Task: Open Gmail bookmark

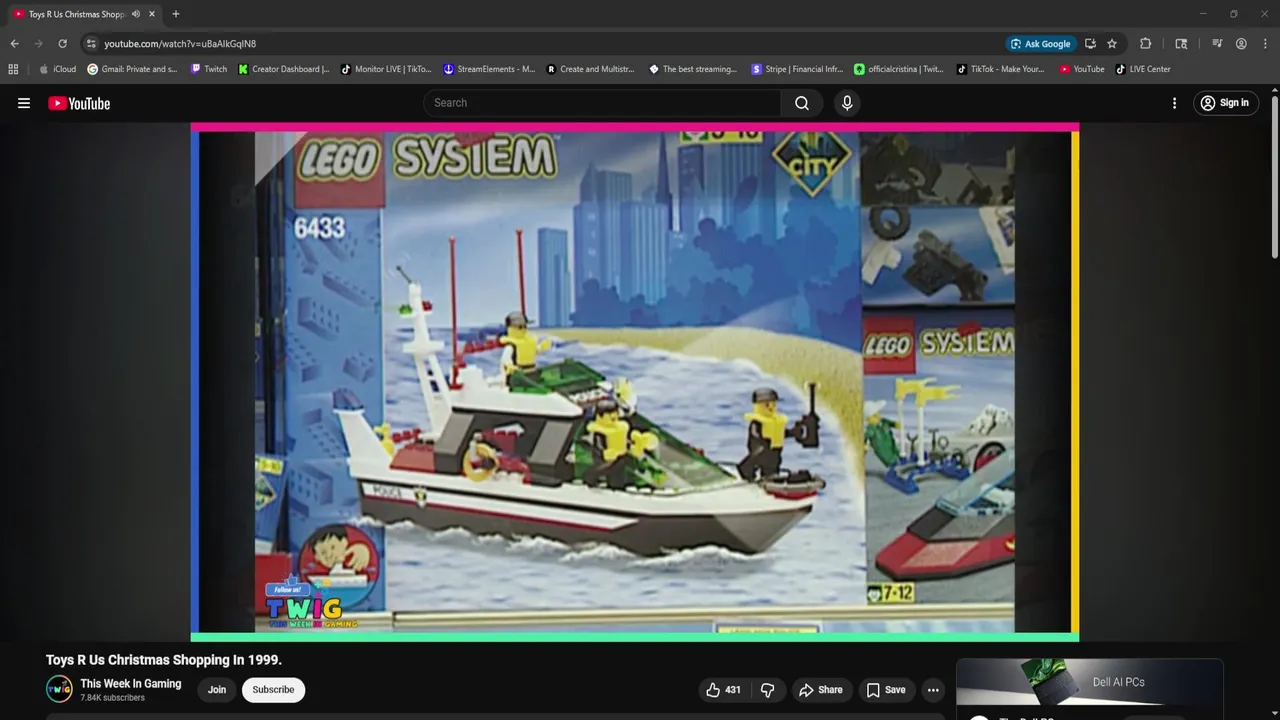Action: 132,69
